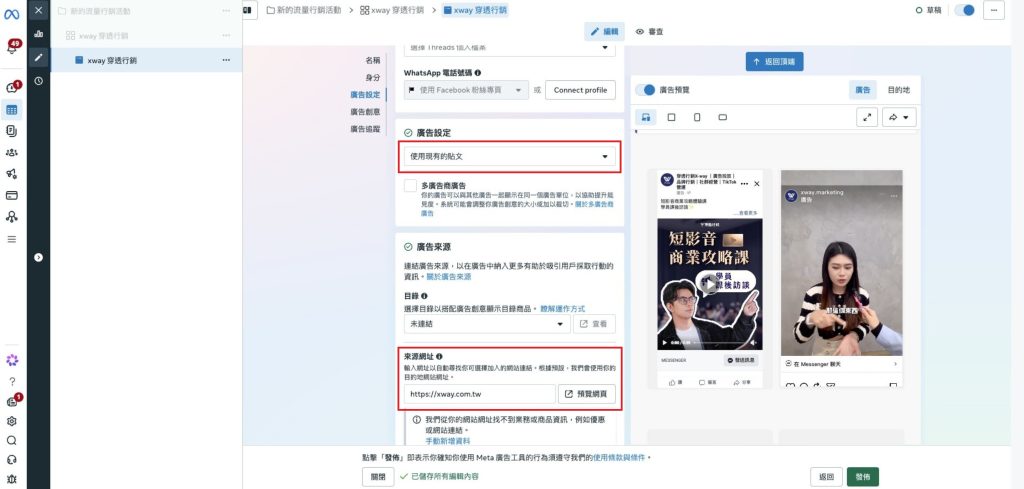The height and width of the screenshot is (489, 1024).
Task: Select the square preview format icon
Action: coord(671,117)
